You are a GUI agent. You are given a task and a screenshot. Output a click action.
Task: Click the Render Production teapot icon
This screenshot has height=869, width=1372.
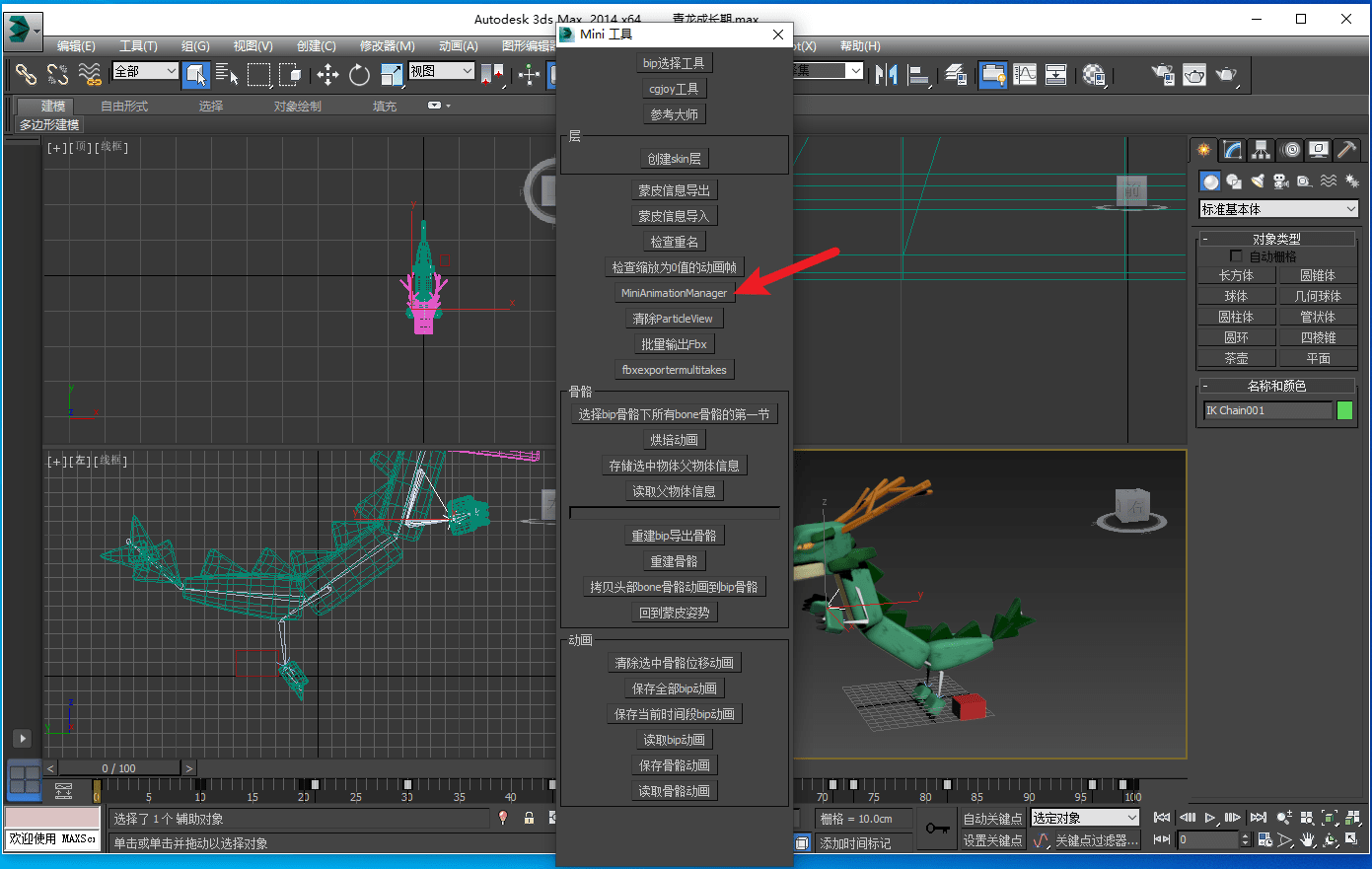1226,74
